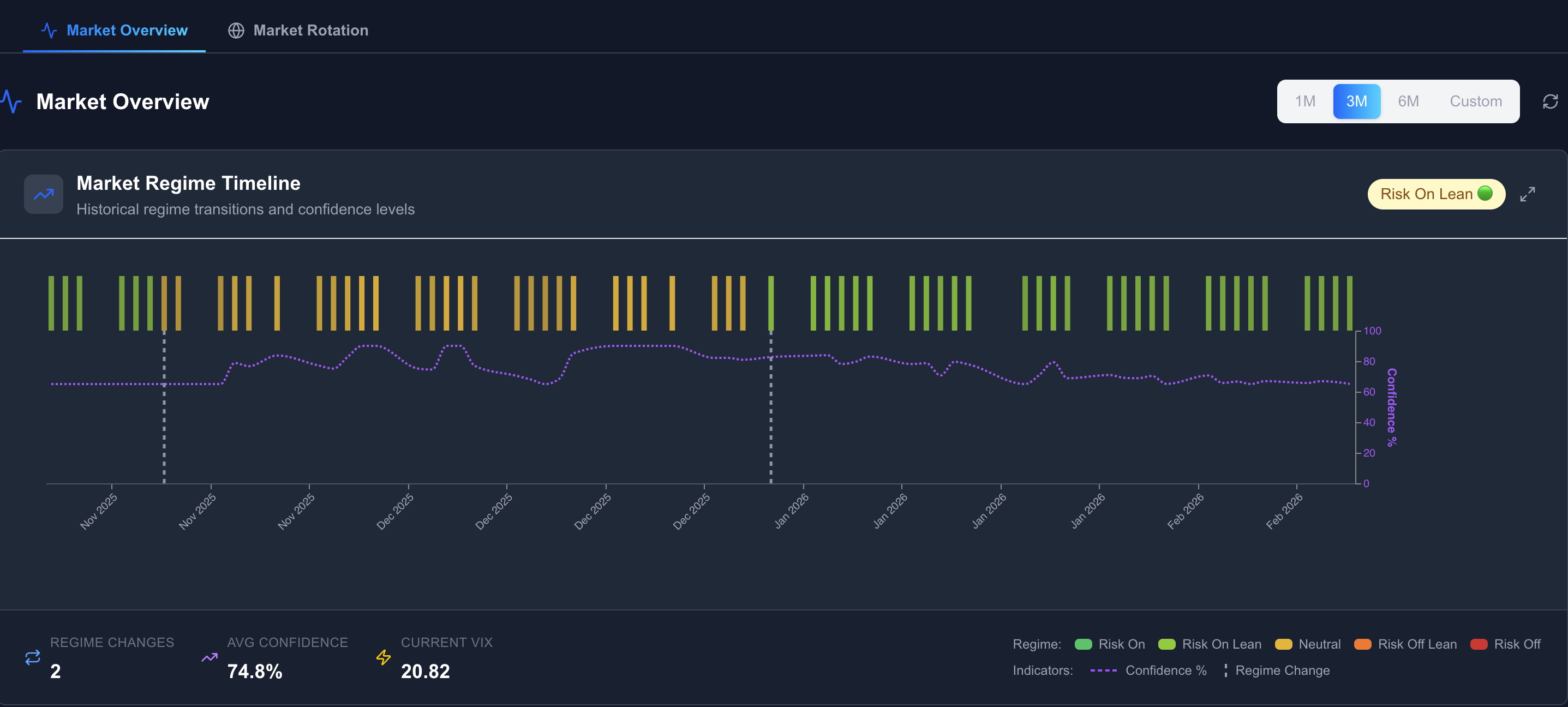Toggle the Confidence % indicator in legend
The height and width of the screenshot is (707, 1568).
pos(1148,670)
